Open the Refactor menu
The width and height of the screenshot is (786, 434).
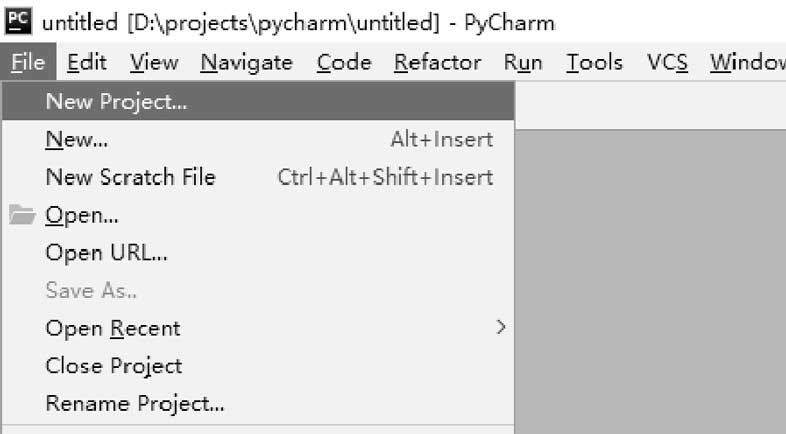438,62
